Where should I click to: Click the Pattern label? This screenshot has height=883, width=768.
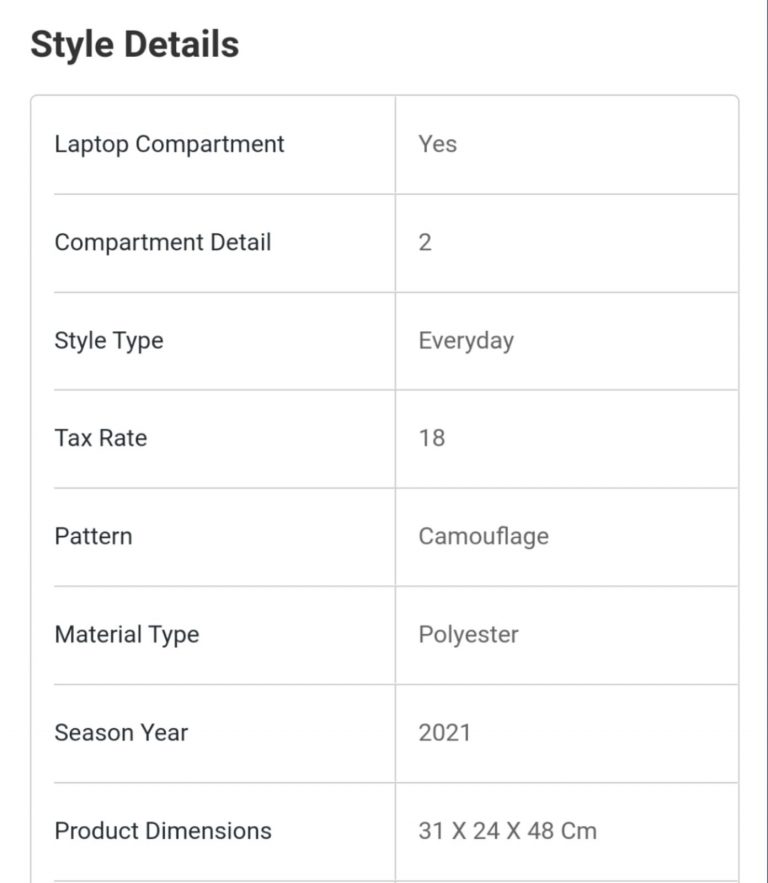click(93, 536)
